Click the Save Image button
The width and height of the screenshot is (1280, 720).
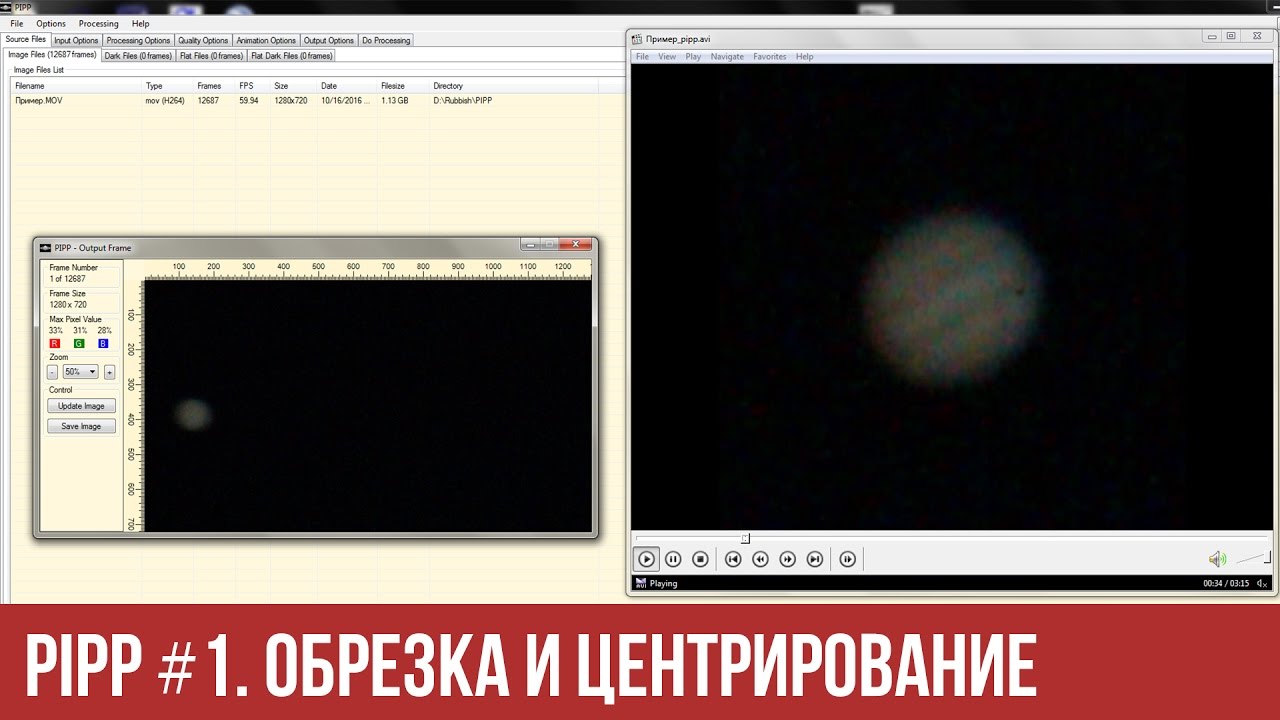pyautogui.click(x=81, y=426)
